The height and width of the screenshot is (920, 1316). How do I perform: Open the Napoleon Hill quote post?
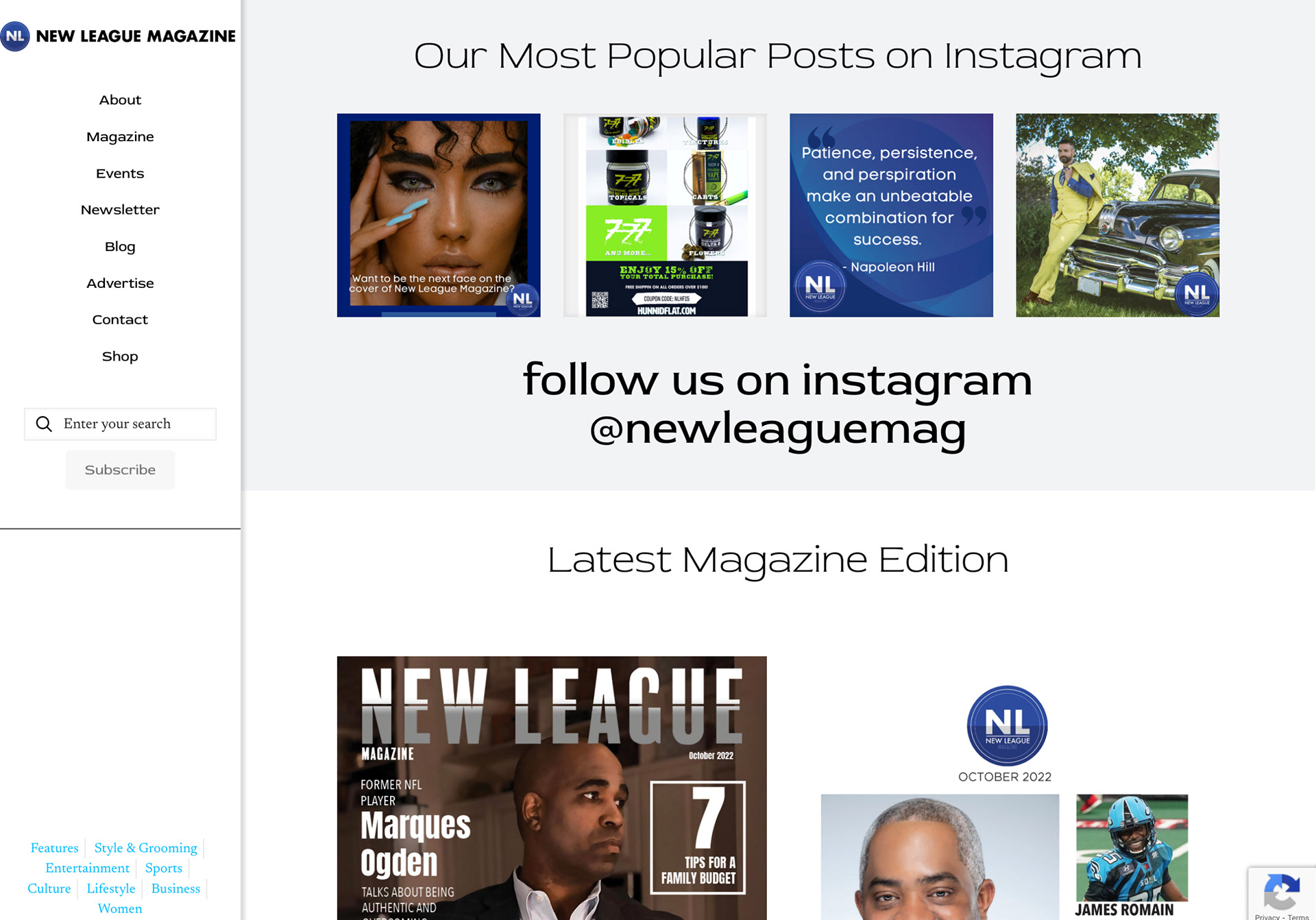891,215
